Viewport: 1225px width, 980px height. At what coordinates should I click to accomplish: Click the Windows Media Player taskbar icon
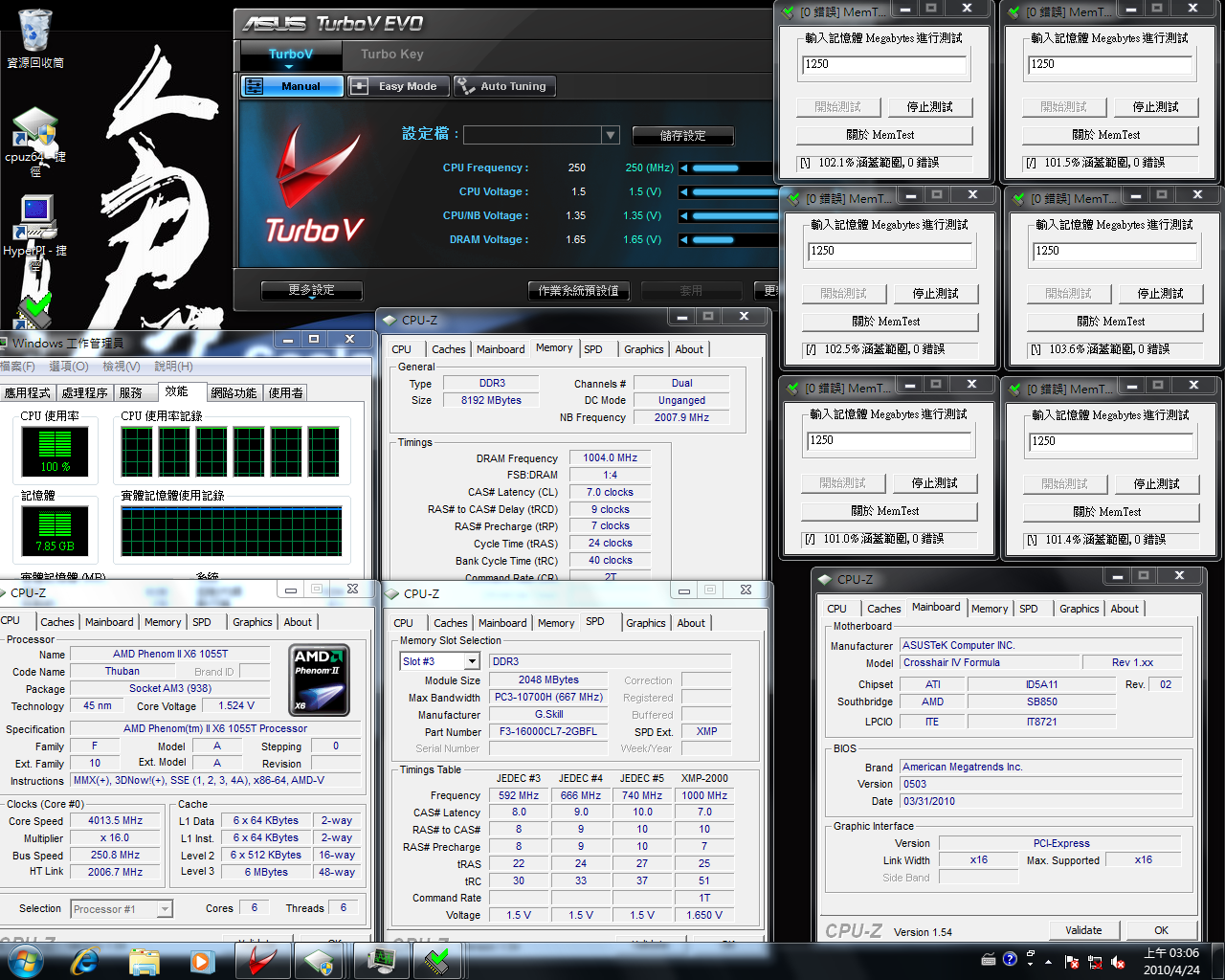click(202, 960)
